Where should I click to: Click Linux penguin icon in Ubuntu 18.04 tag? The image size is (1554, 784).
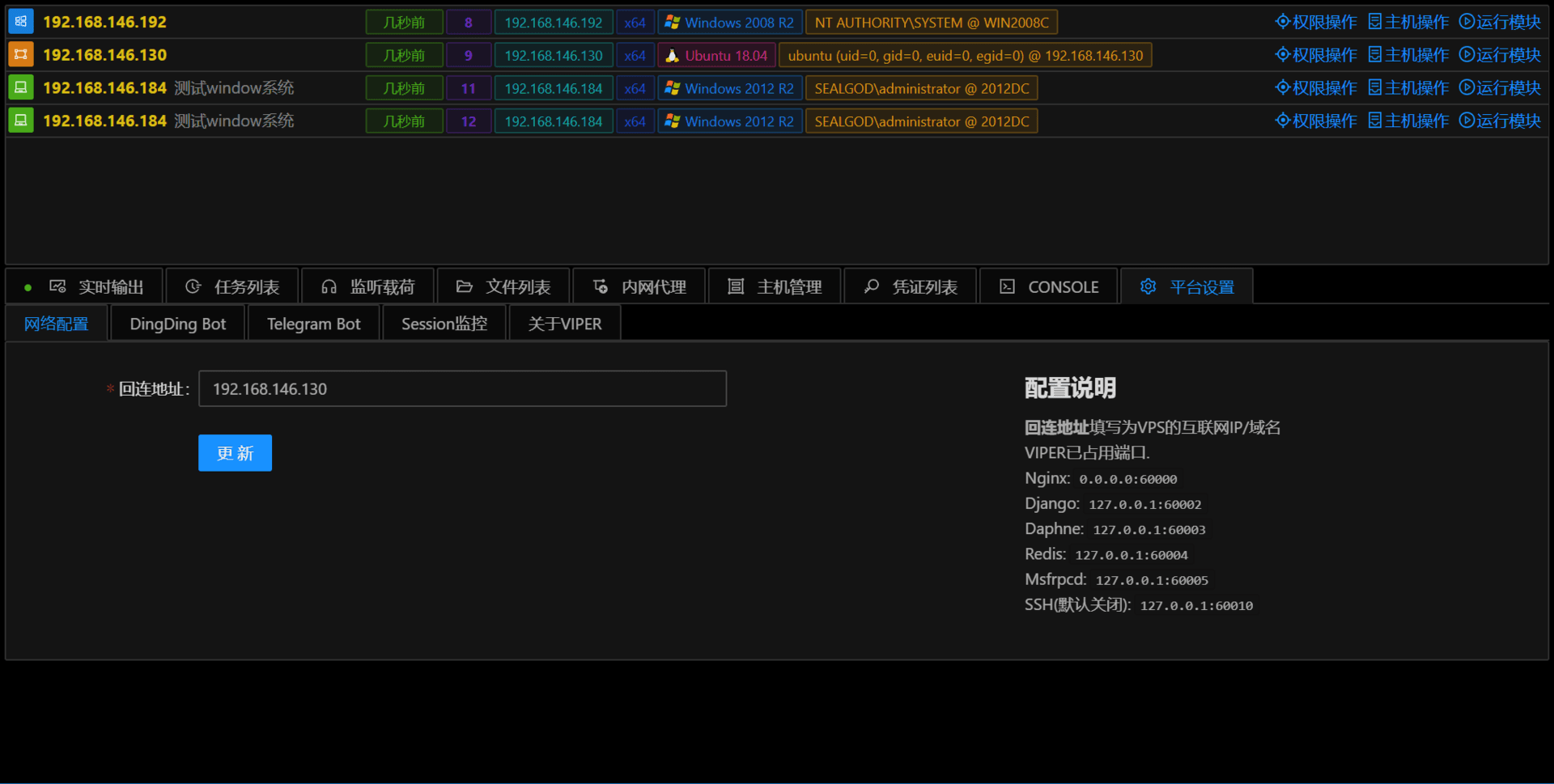tap(672, 56)
